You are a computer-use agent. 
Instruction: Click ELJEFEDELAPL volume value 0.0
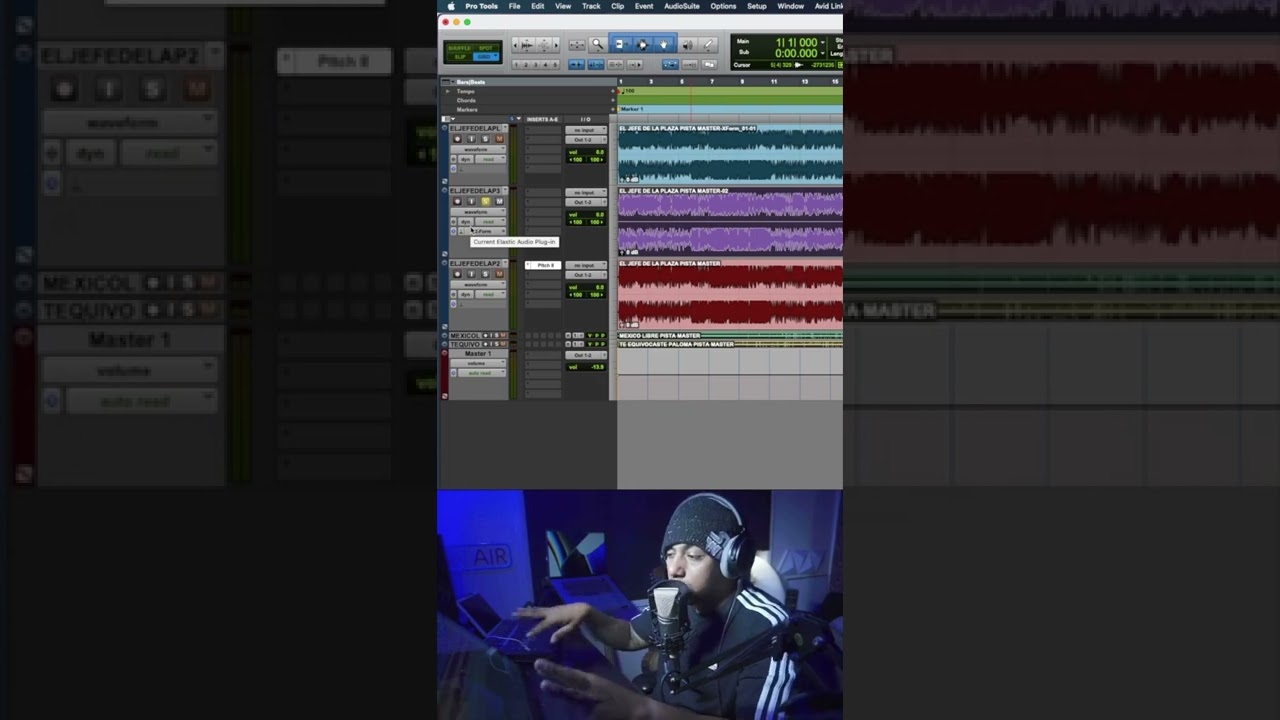(598, 152)
